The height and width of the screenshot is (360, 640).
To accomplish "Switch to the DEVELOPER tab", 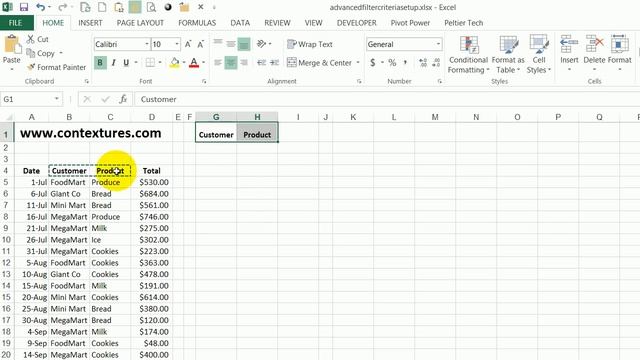I will [x=356, y=23].
